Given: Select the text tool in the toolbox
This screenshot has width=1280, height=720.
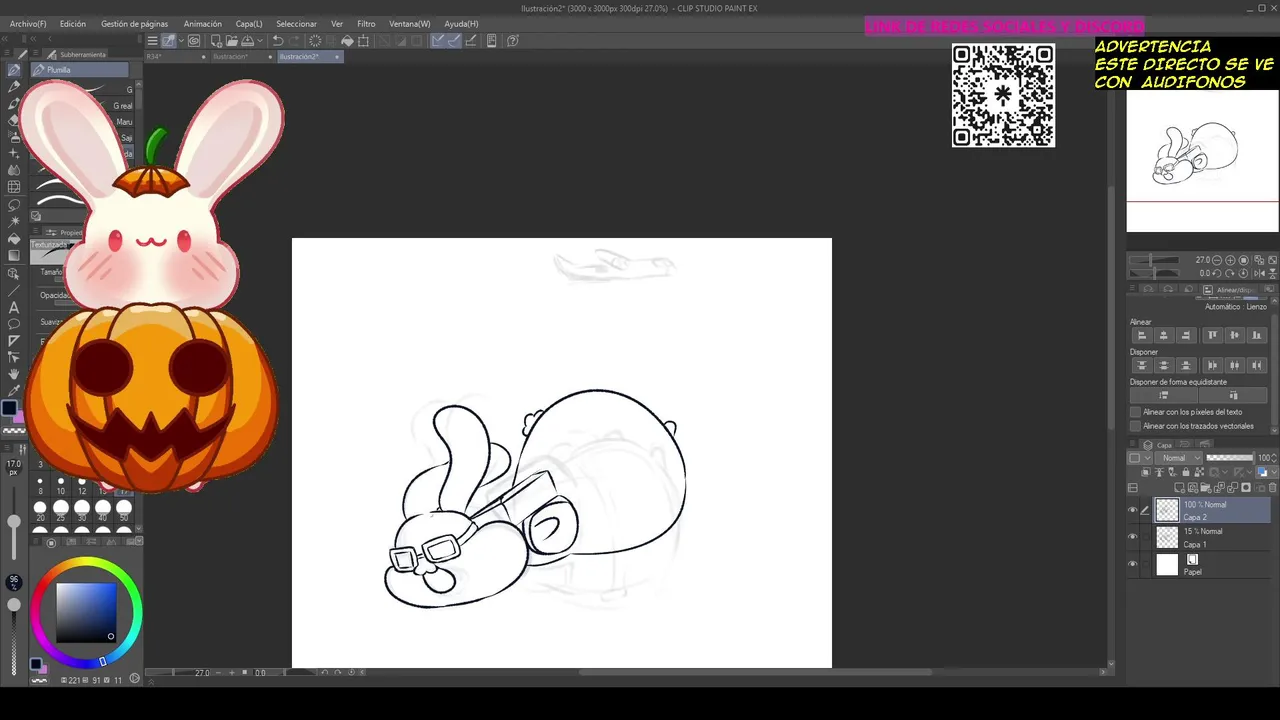Looking at the screenshot, I should click(14, 307).
